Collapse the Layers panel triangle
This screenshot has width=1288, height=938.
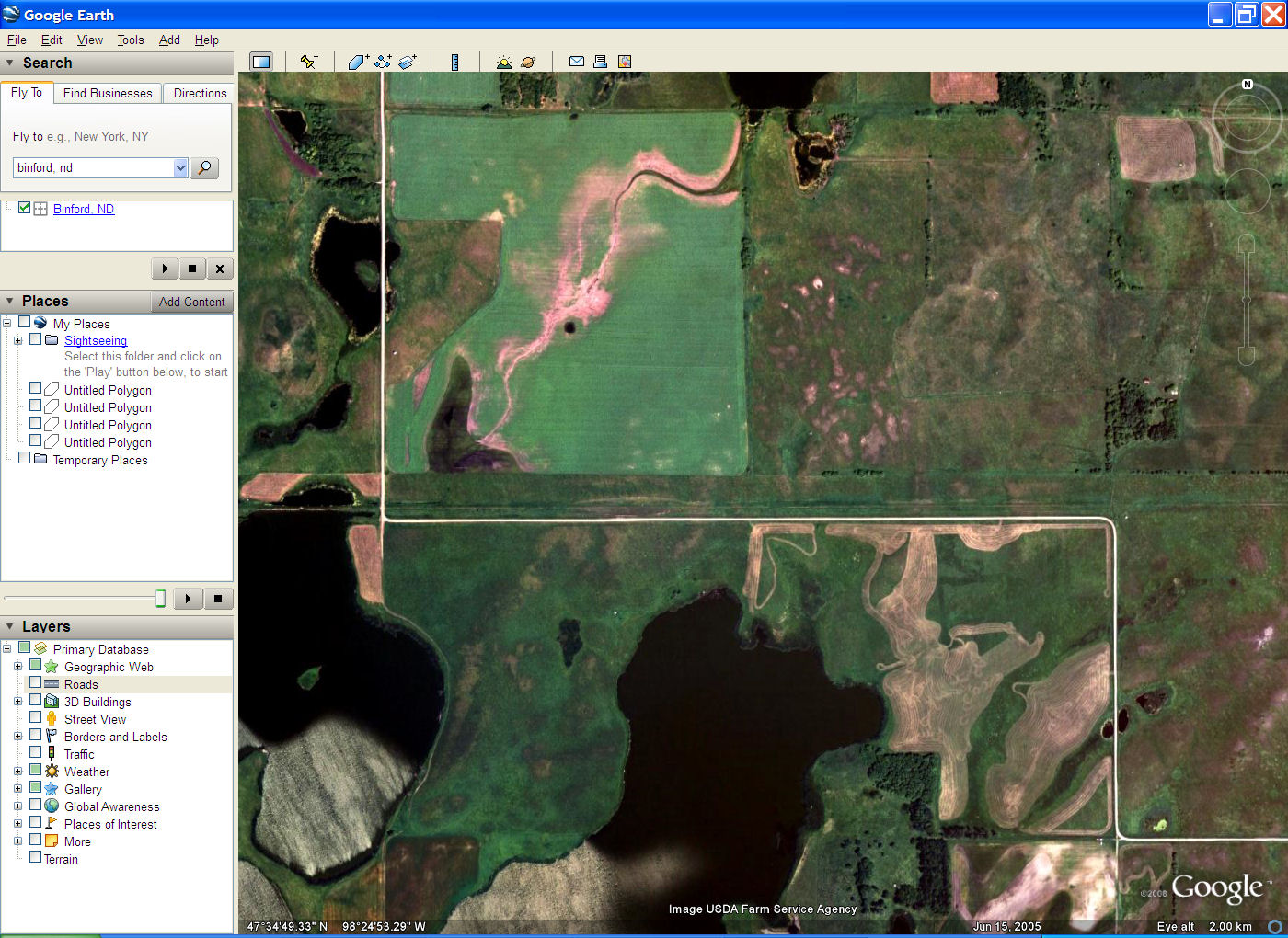[10, 627]
